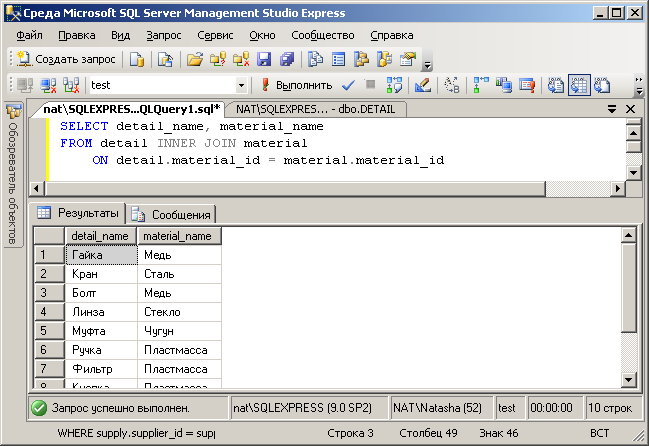Open the Сервис menu

pyautogui.click(x=215, y=36)
